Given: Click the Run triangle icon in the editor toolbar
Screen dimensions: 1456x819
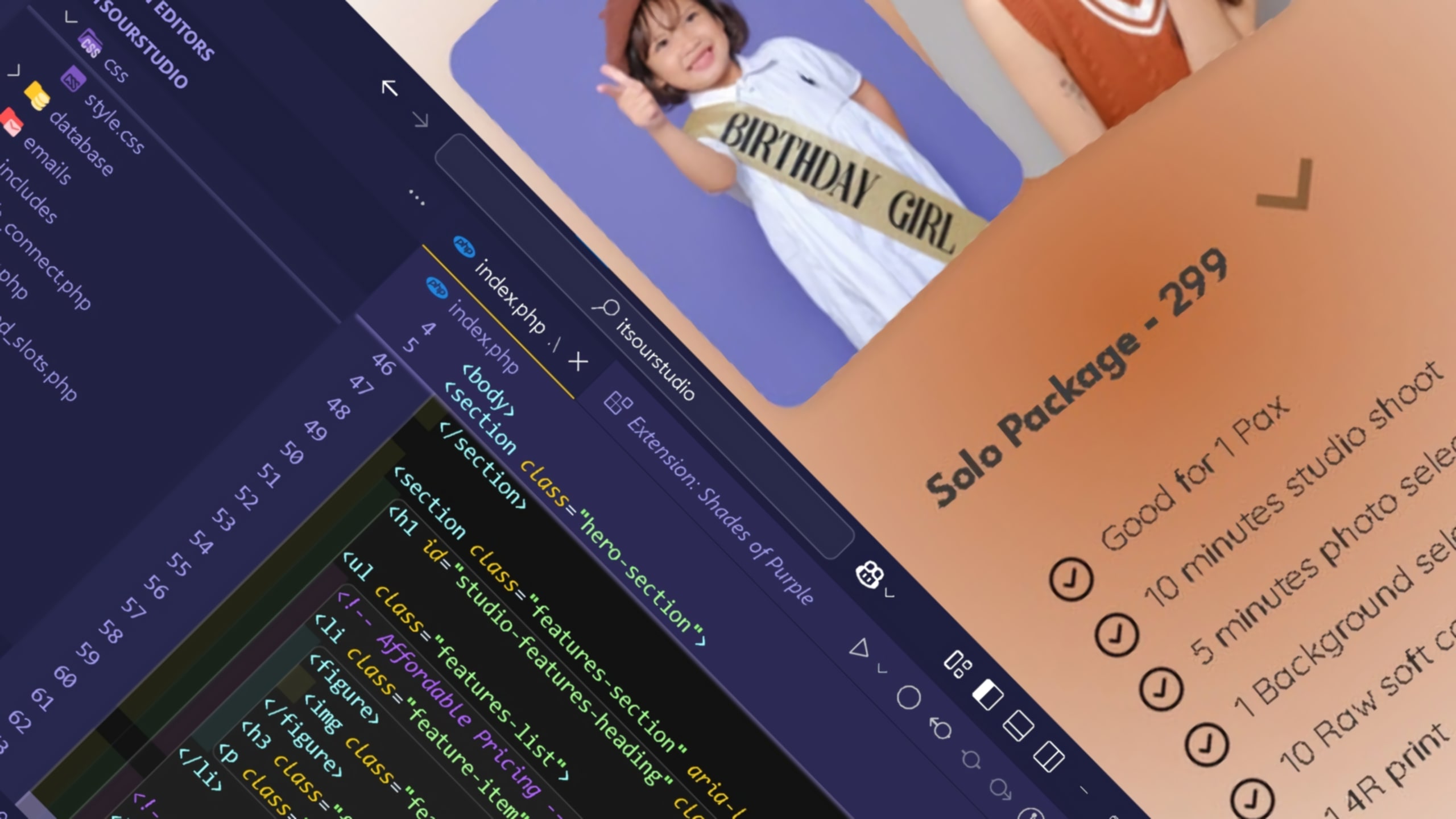Looking at the screenshot, I should [859, 648].
